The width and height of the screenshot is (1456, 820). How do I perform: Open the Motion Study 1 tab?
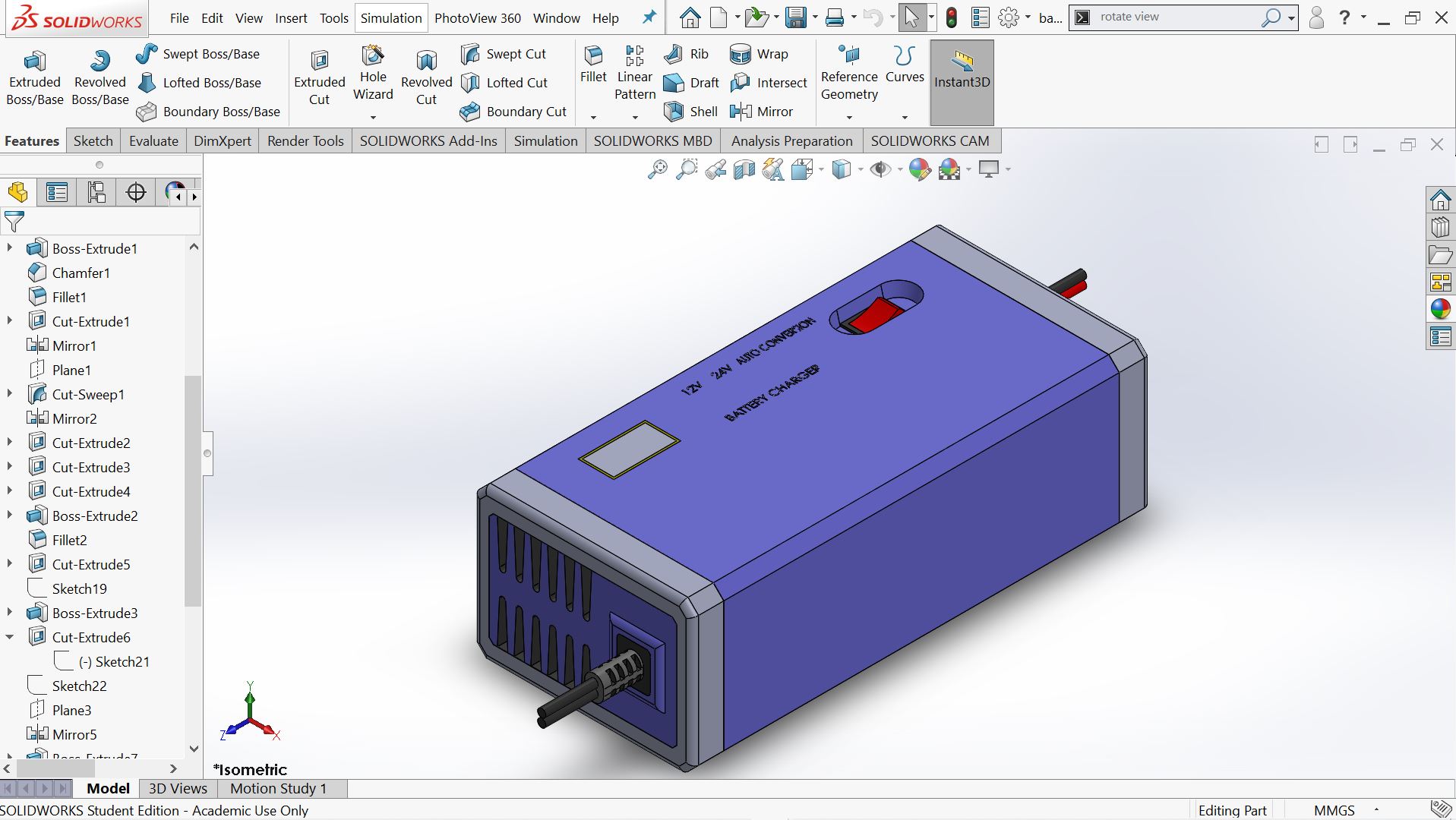pyautogui.click(x=279, y=789)
